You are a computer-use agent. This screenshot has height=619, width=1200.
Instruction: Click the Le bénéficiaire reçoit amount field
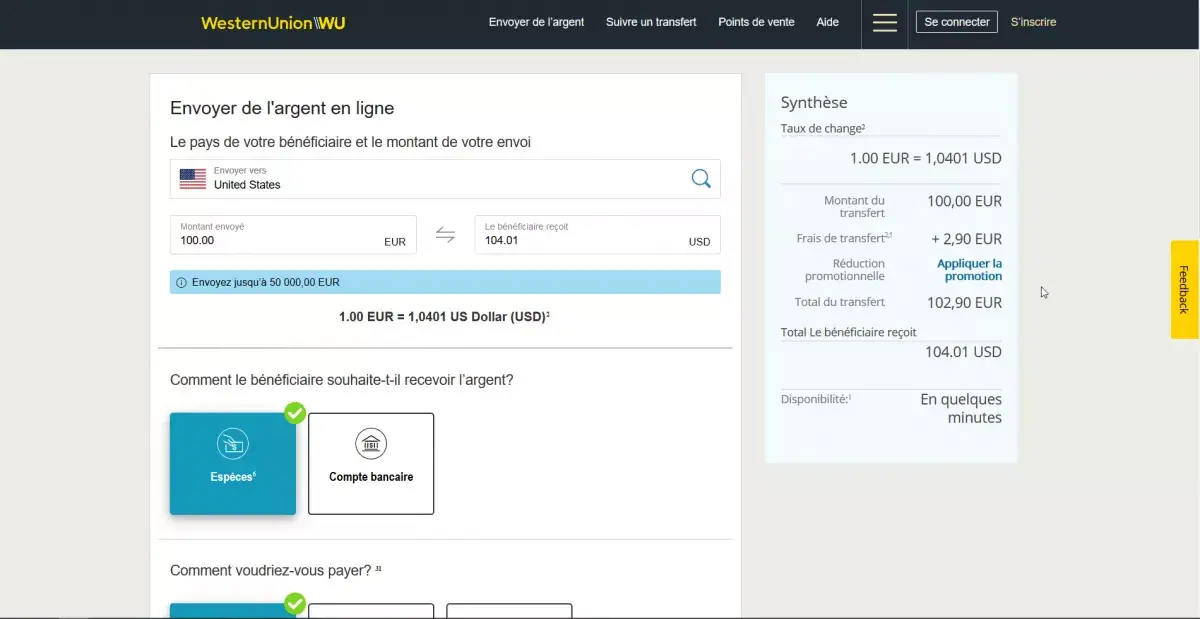[x=597, y=235]
